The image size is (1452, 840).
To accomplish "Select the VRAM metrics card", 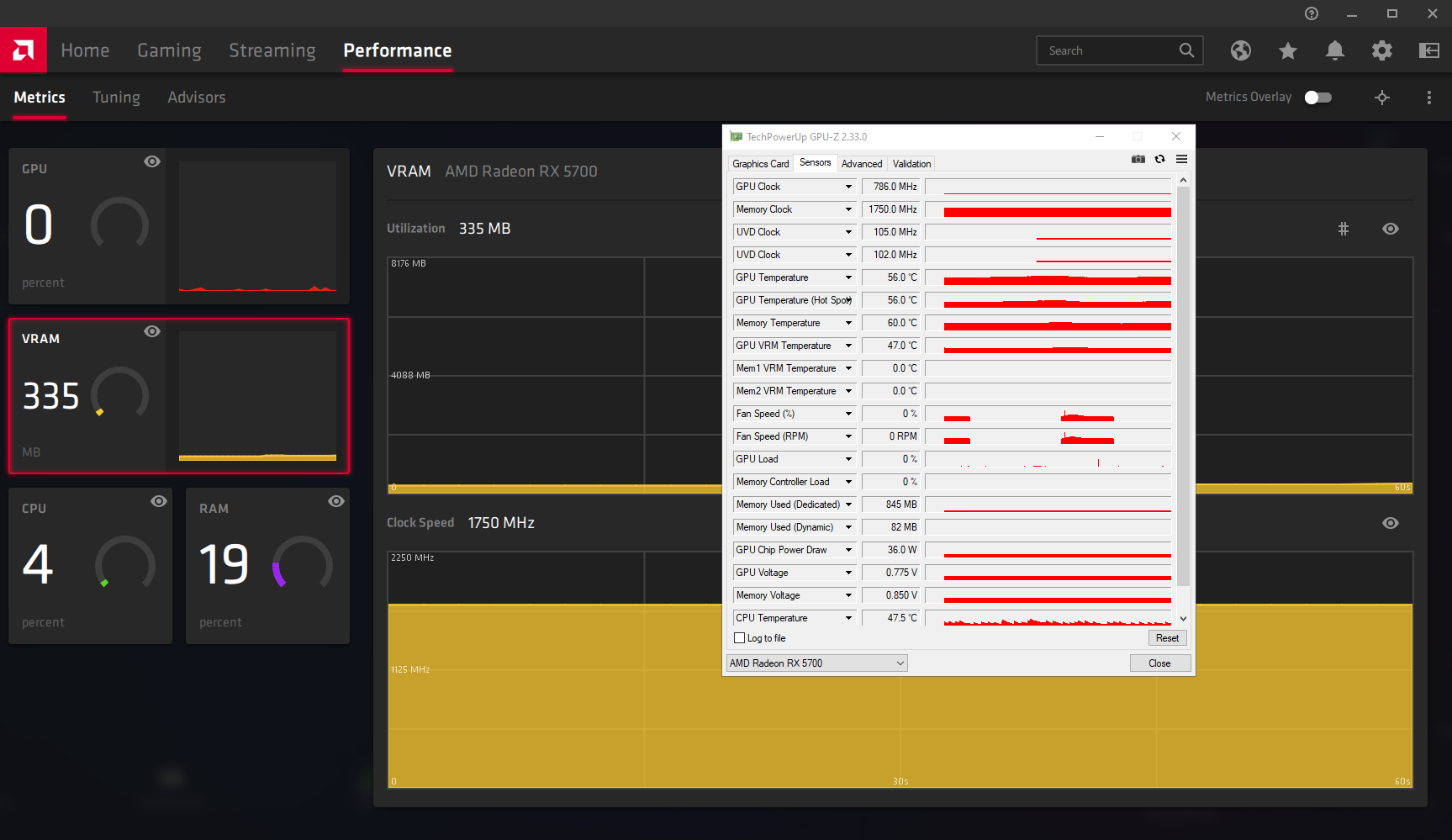I will pos(179,396).
